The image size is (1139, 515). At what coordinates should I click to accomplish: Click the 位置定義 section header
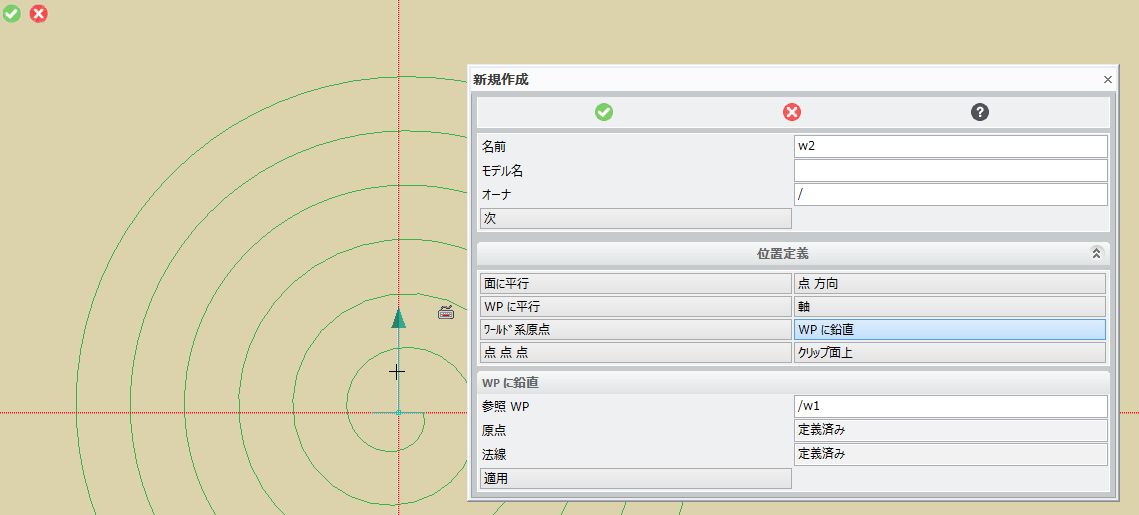coord(793,254)
